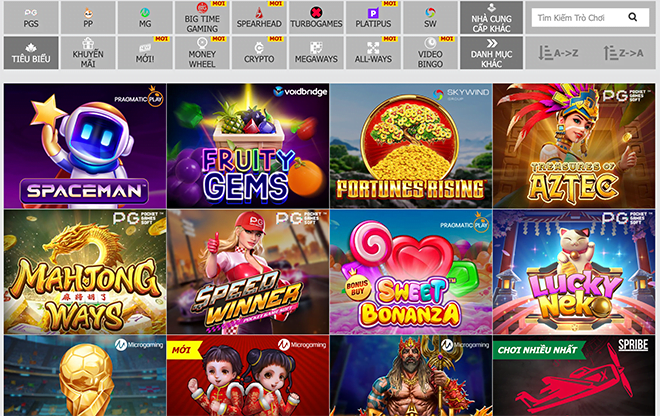Select the PGS provider filter
This screenshot has width=660, height=416.
pyautogui.click(x=31, y=18)
